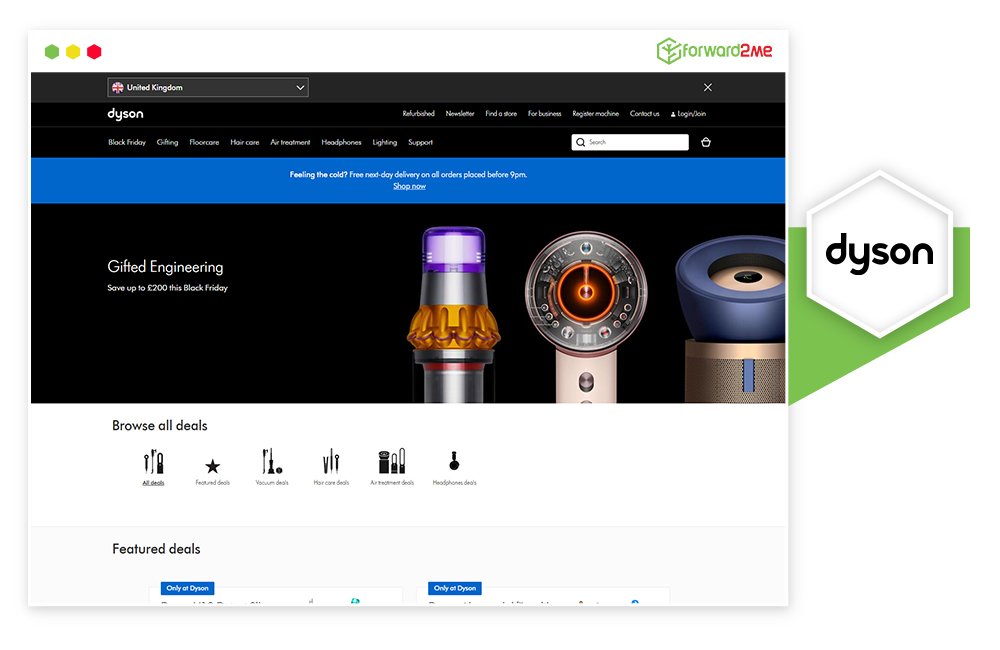The image size is (1000, 650).
Task: Select Hair care in navigation bar
Action: pyautogui.click(x=244, y=142)
